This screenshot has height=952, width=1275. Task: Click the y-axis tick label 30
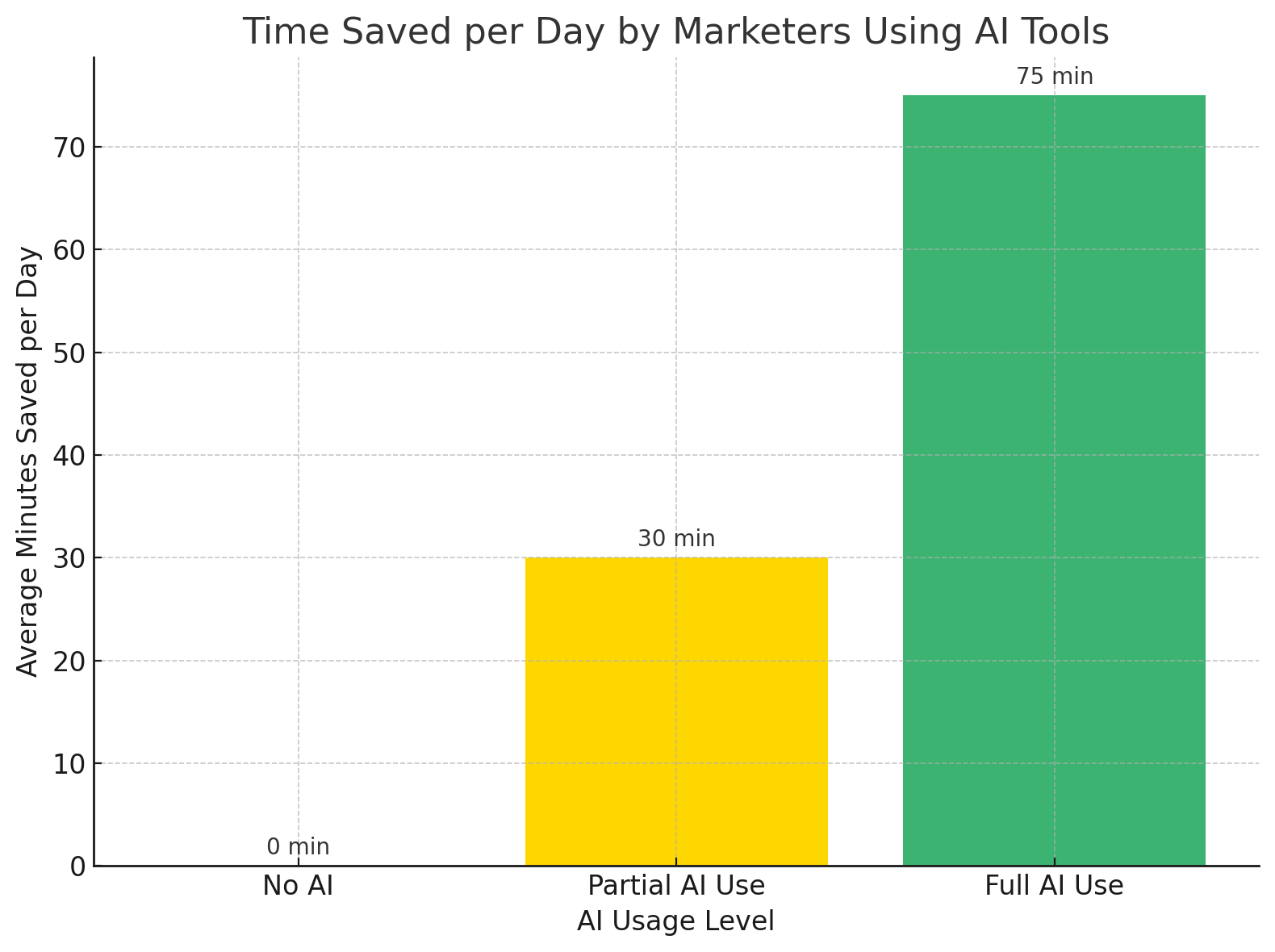click(69, 558)
